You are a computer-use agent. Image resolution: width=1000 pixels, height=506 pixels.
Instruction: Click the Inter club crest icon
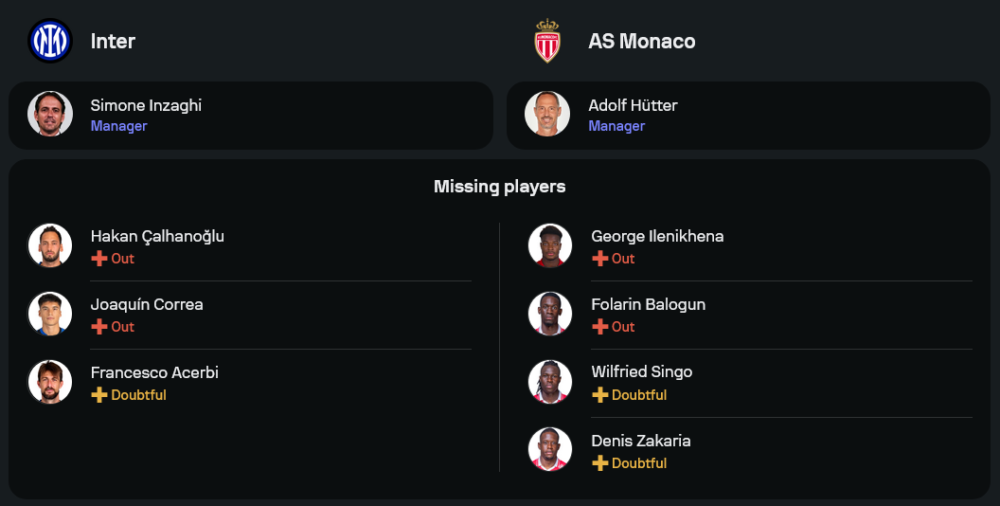(49, 41)
